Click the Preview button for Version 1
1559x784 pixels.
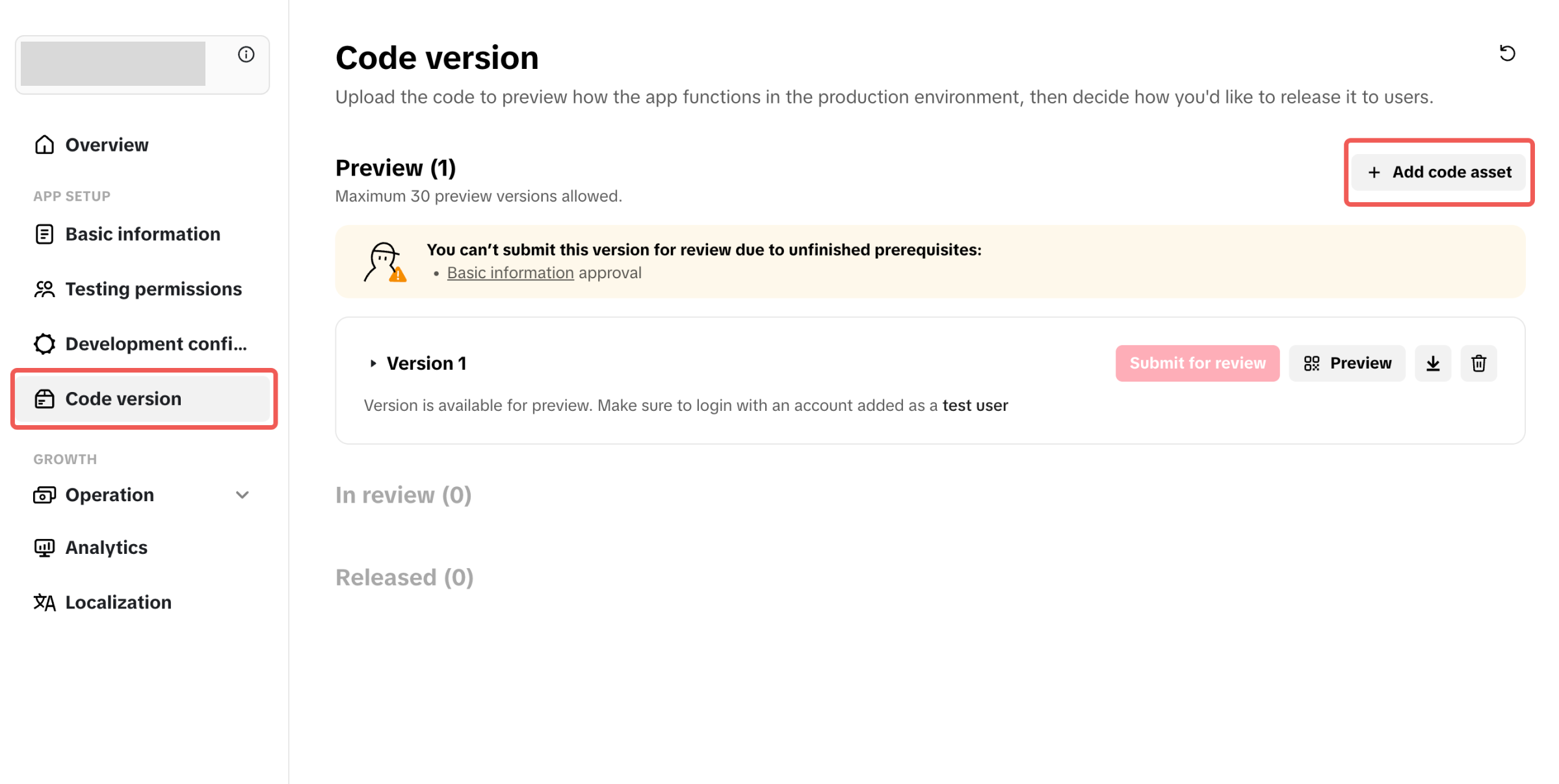click(x=1347, y=363)
